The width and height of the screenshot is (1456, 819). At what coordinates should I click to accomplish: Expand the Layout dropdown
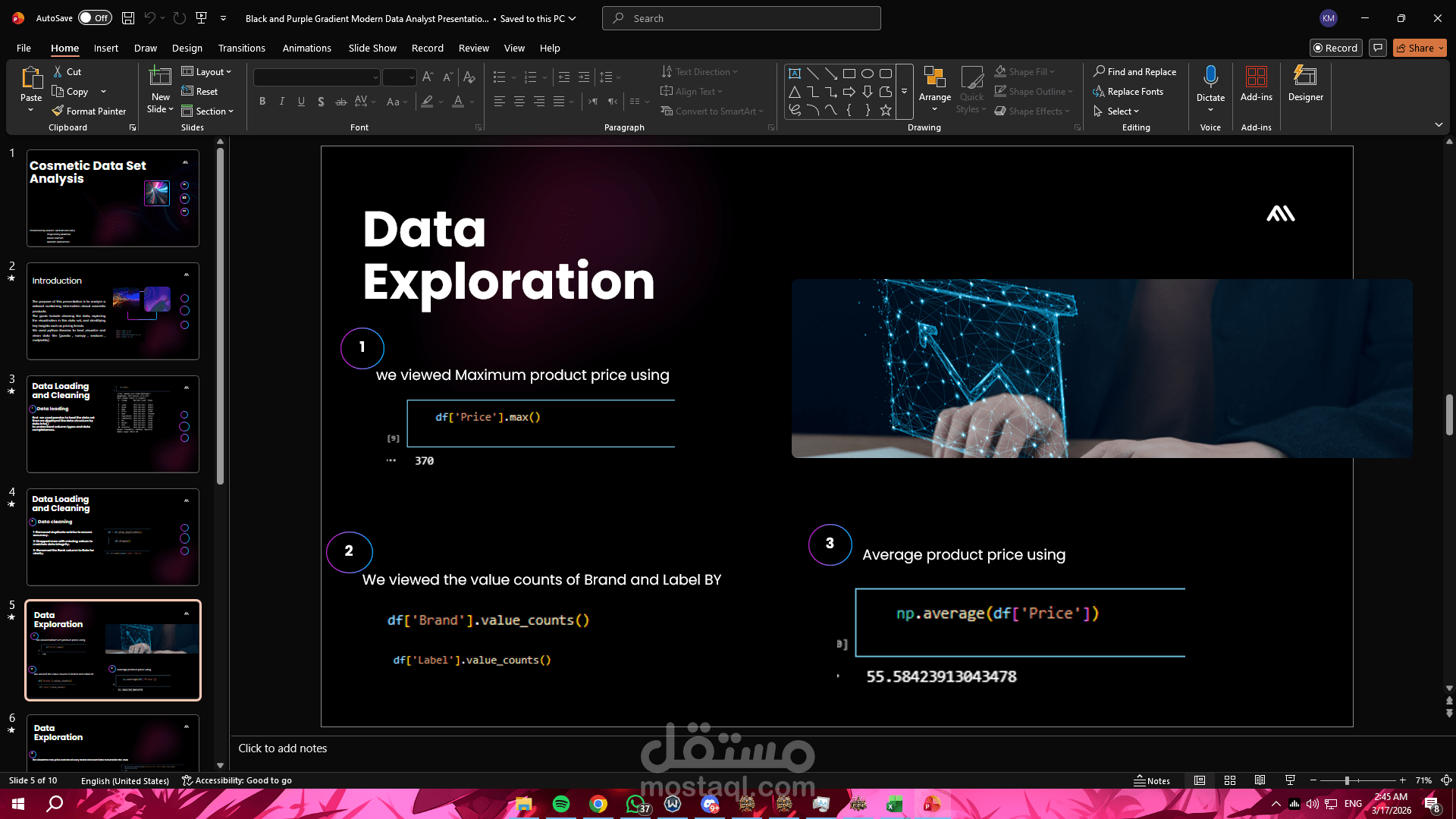coord(206,72)
